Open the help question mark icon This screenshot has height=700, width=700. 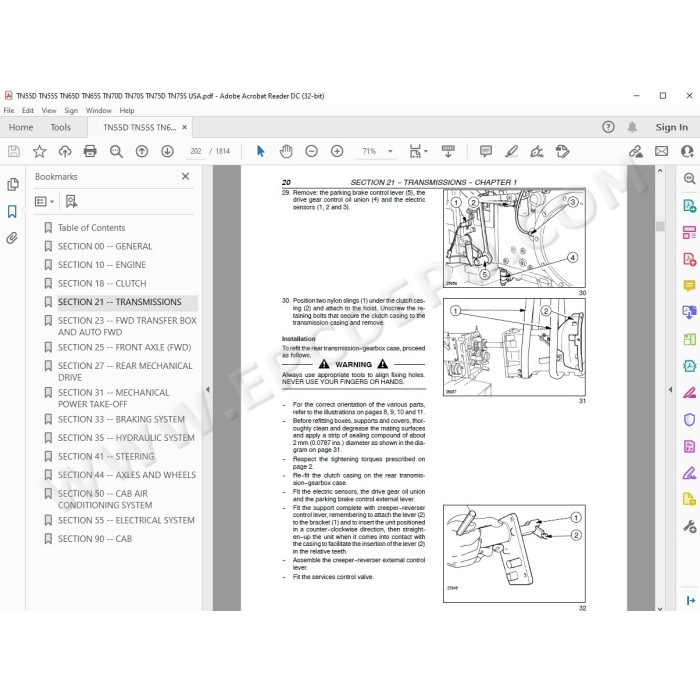click(608, 127)
